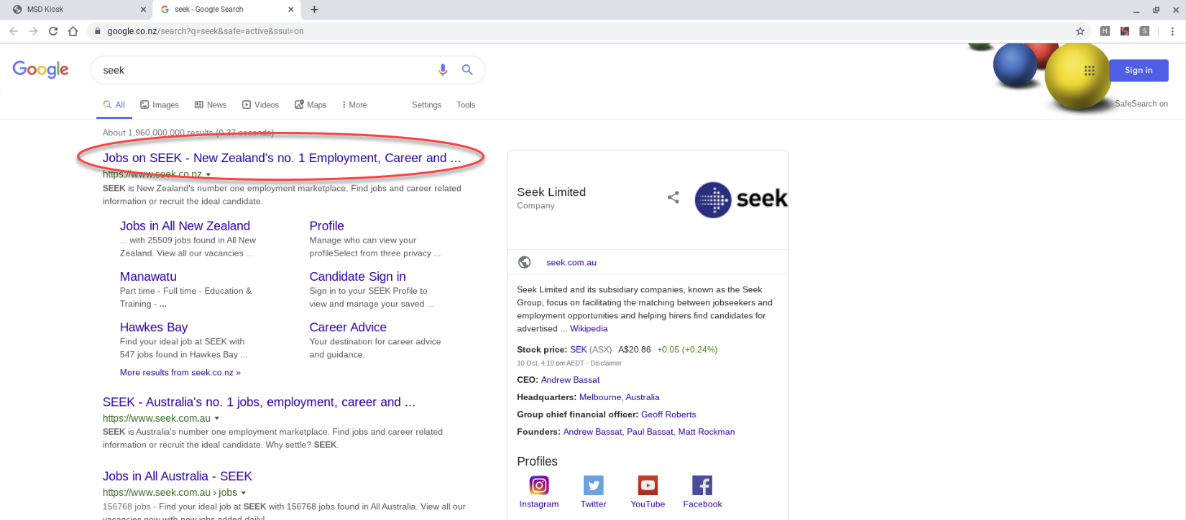Screen dimensions: 1186x520
Task: Click founder Paul Bassat link
Action: coord(650,431)
